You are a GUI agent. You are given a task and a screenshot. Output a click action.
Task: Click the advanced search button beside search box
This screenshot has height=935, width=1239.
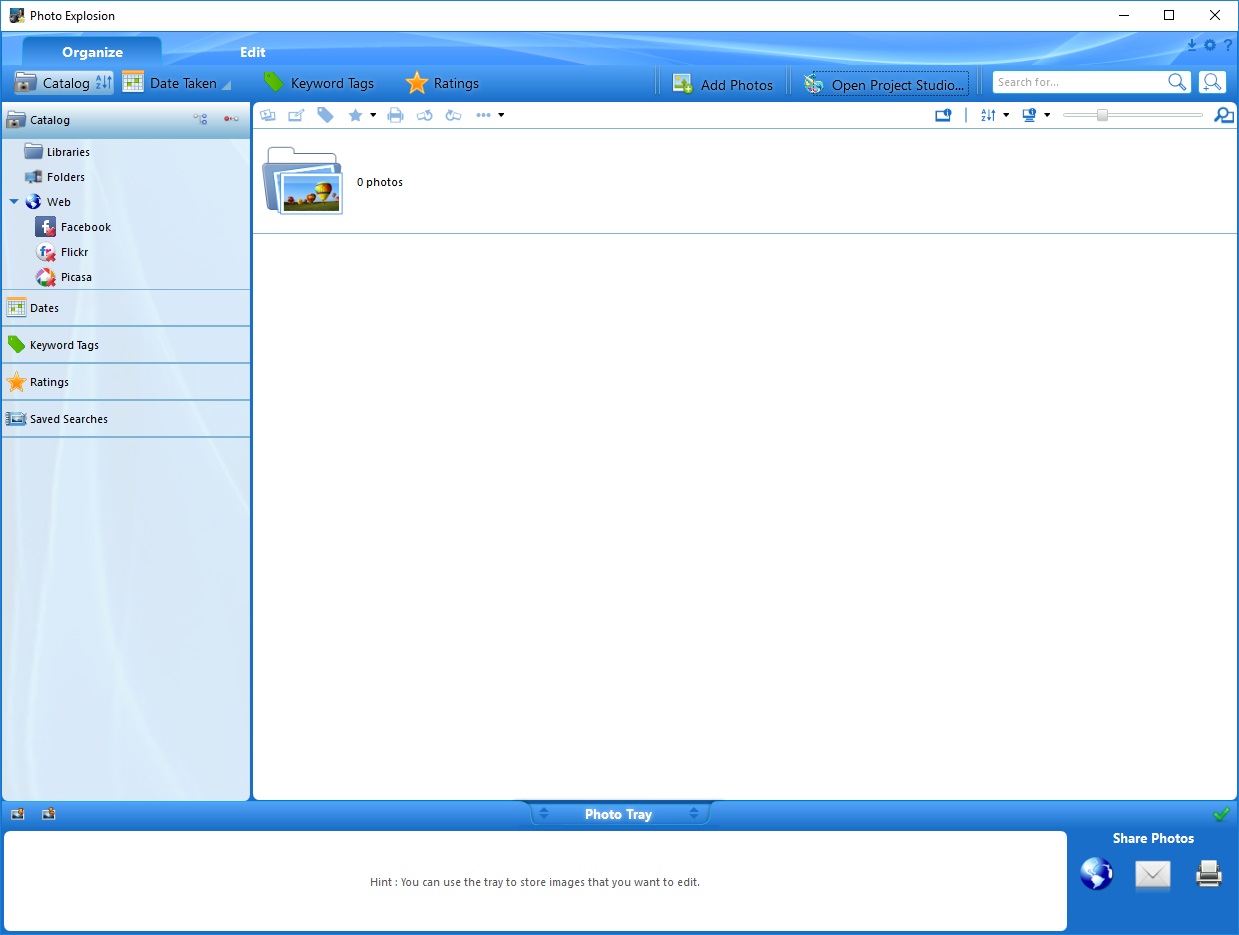point(1212,82)
